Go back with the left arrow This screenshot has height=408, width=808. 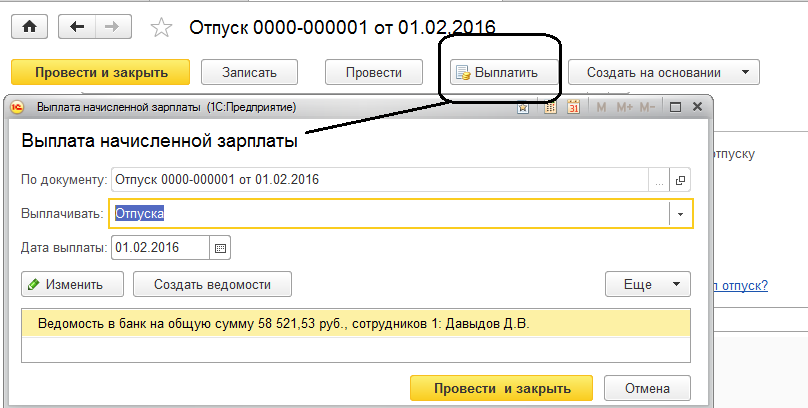[77, 27]
